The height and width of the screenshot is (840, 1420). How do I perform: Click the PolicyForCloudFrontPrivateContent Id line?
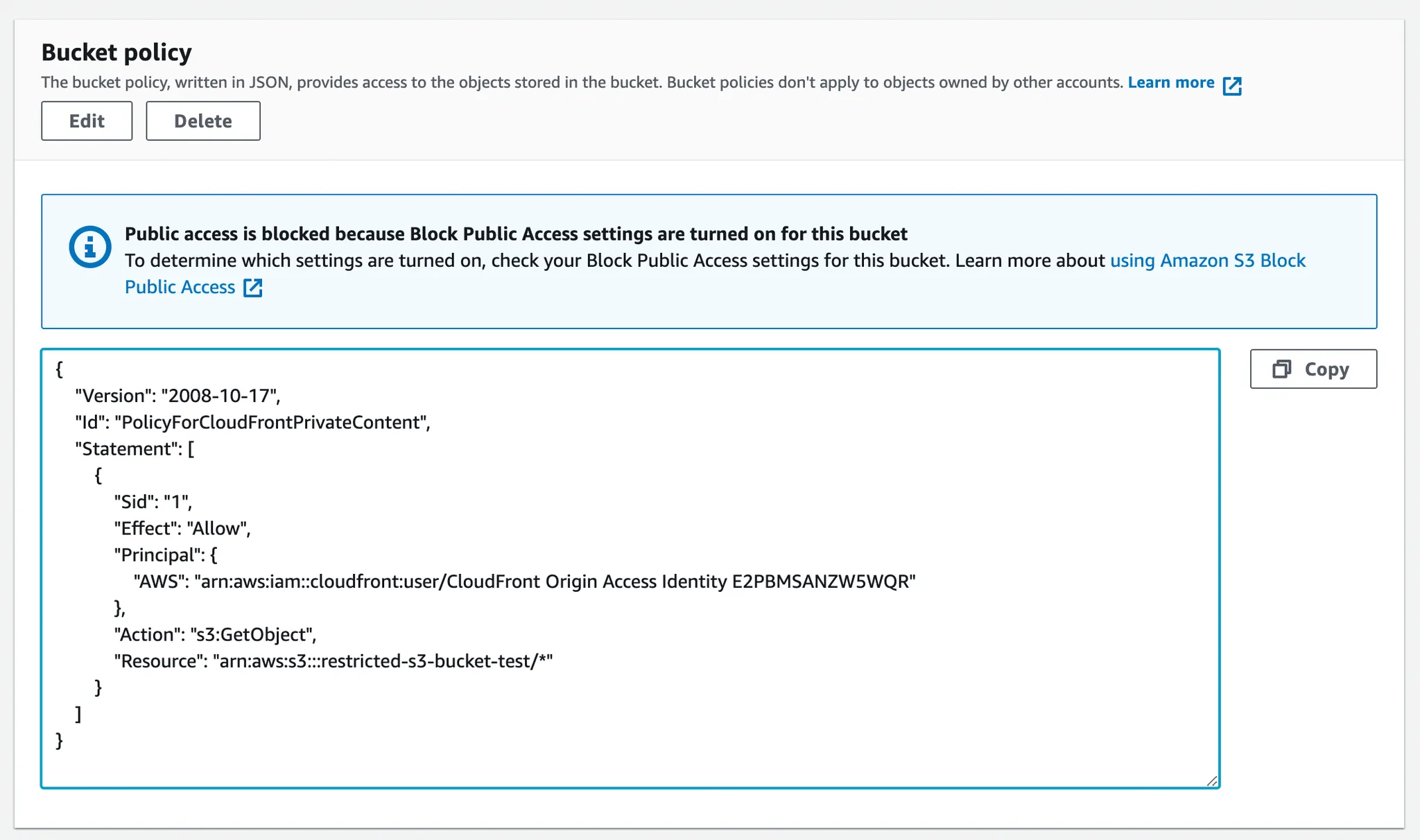point(252,422)
